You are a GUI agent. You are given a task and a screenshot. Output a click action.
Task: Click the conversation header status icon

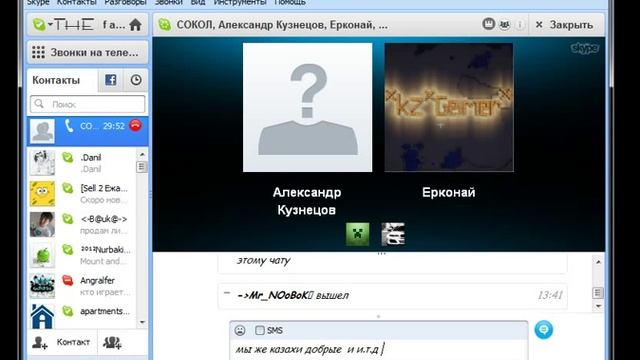(164, 25)
